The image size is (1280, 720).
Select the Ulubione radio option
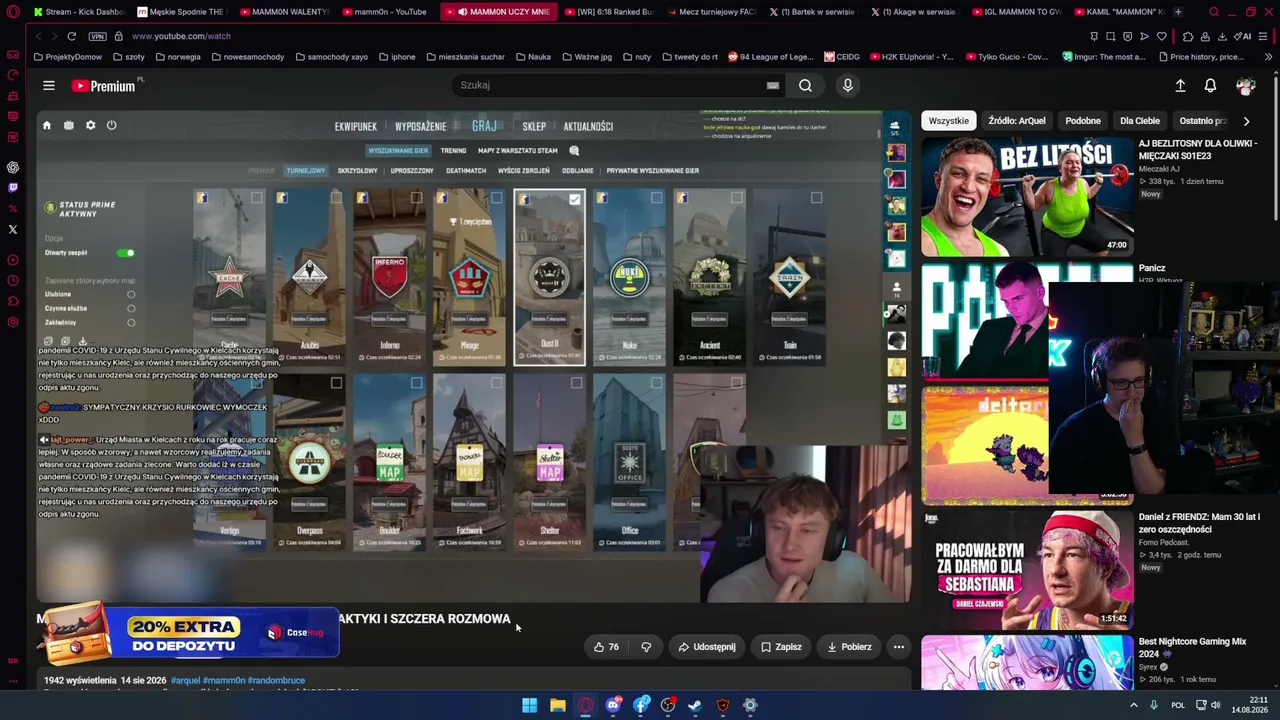coord(131,295)
